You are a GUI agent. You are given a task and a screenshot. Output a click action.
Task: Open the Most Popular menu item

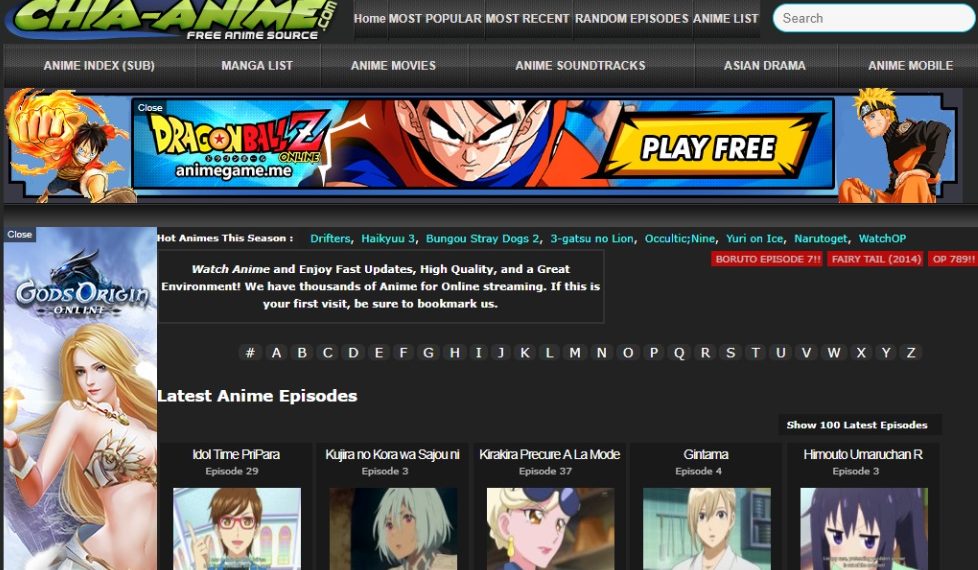[x=434, y=18]
